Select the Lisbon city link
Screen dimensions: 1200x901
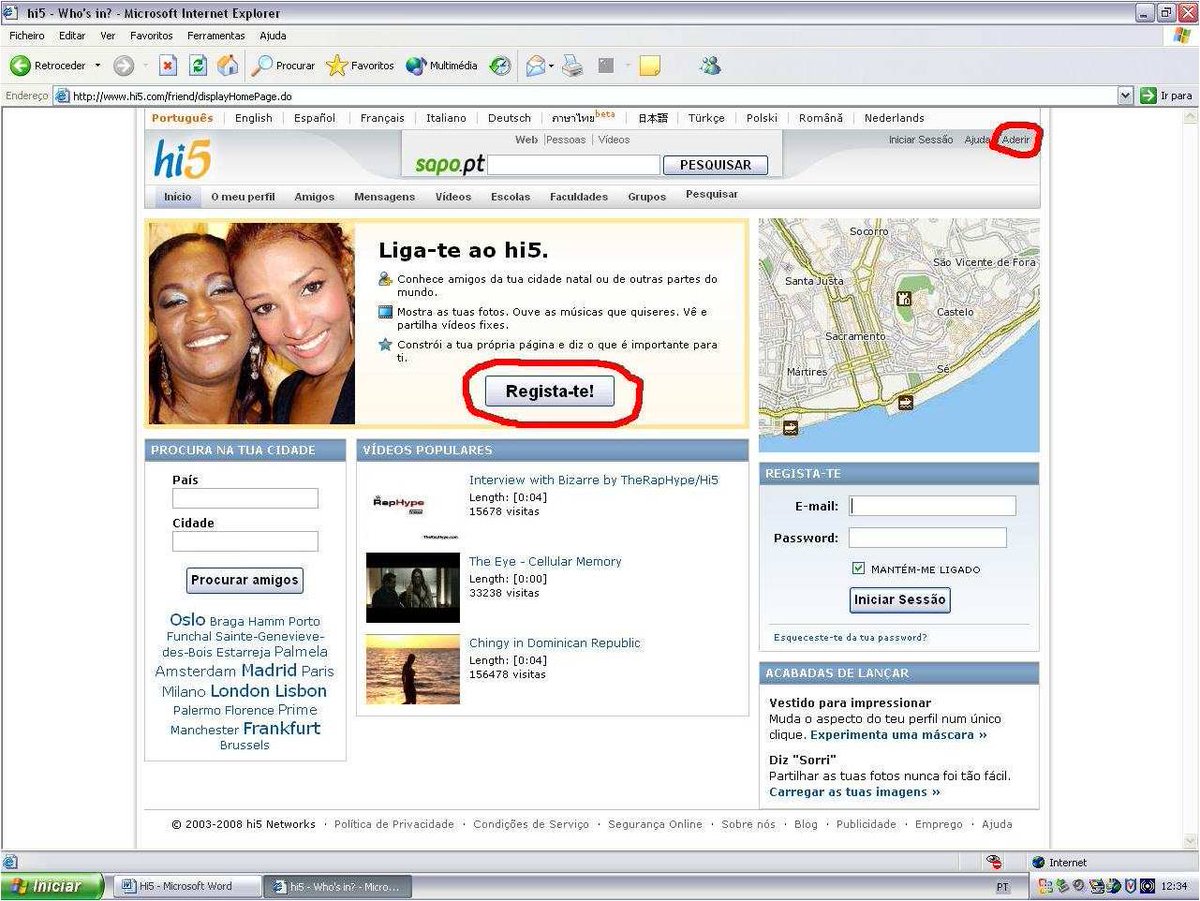(x=301, y=691)
